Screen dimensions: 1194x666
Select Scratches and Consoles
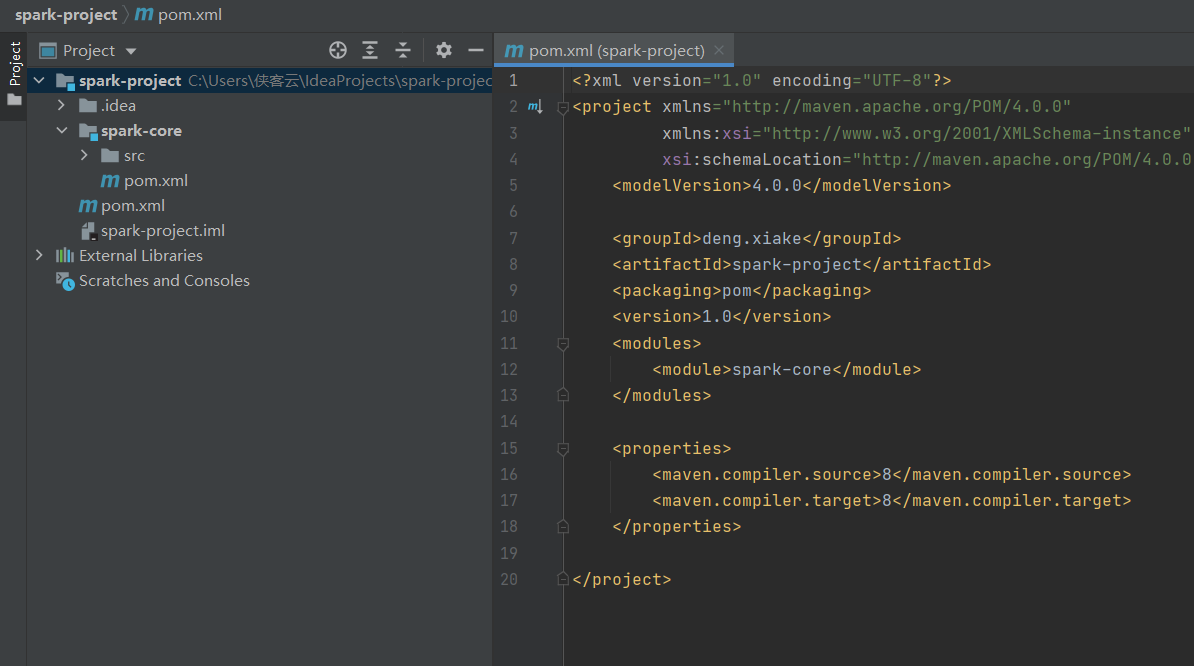click(x=164, y=281)
